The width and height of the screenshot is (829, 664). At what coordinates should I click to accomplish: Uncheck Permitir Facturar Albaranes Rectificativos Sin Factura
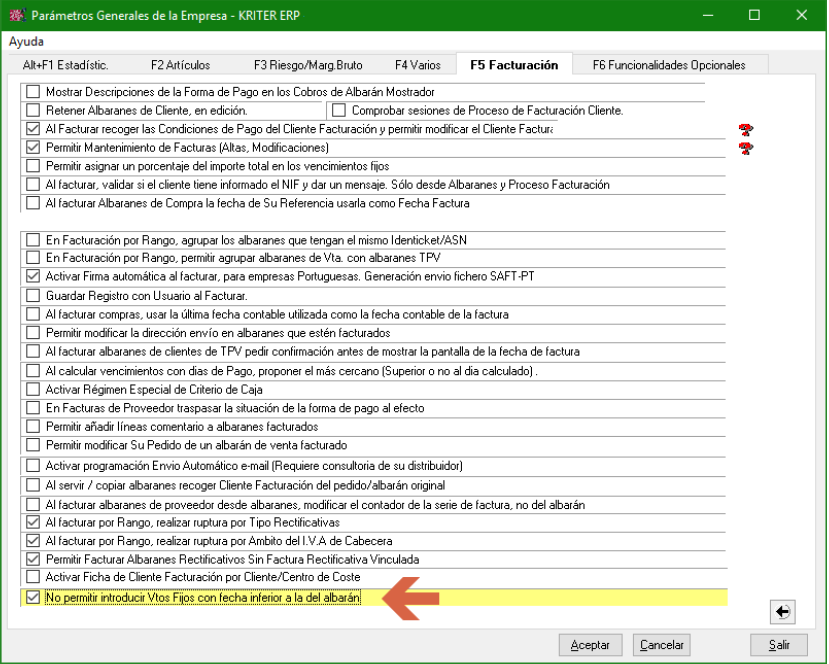33,559
